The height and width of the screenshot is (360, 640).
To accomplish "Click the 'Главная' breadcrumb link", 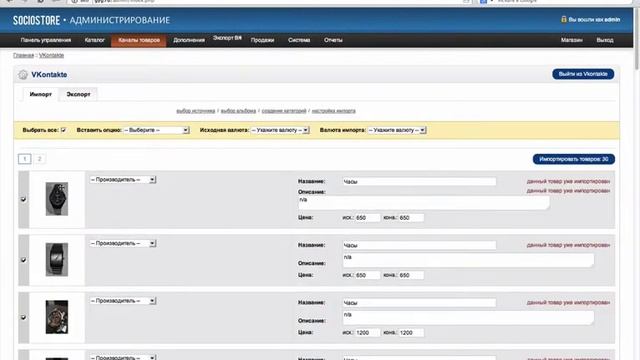I will tap(23, 55).
